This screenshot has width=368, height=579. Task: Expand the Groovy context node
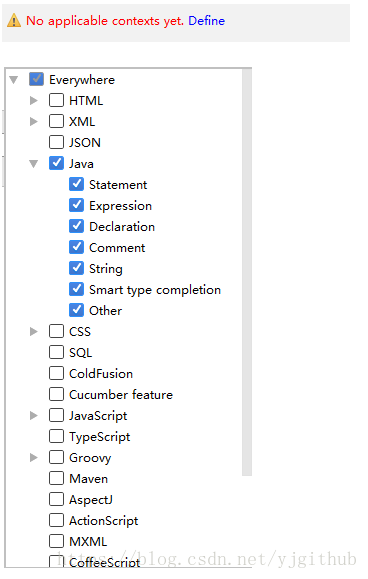(x=34, y=458)
